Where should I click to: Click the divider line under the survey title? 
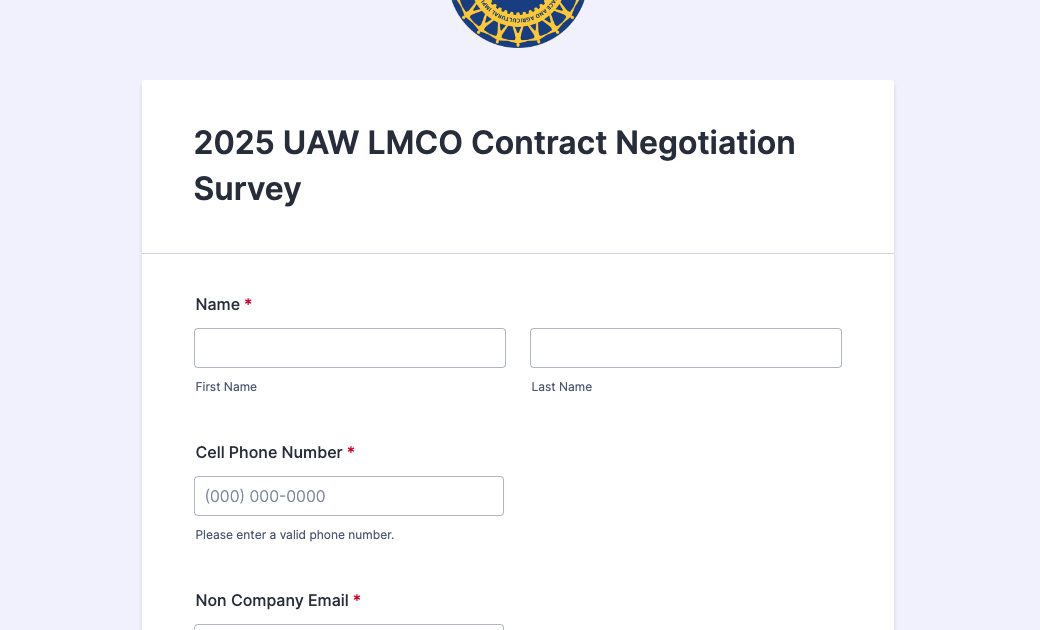tap(518, 253)
